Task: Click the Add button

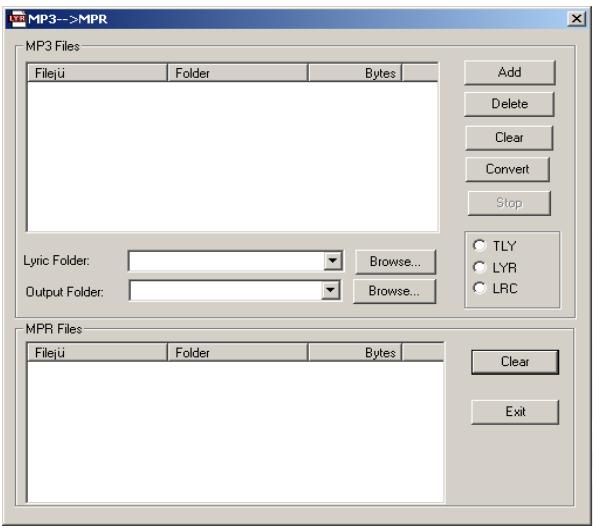Action: tap(509, 72)
